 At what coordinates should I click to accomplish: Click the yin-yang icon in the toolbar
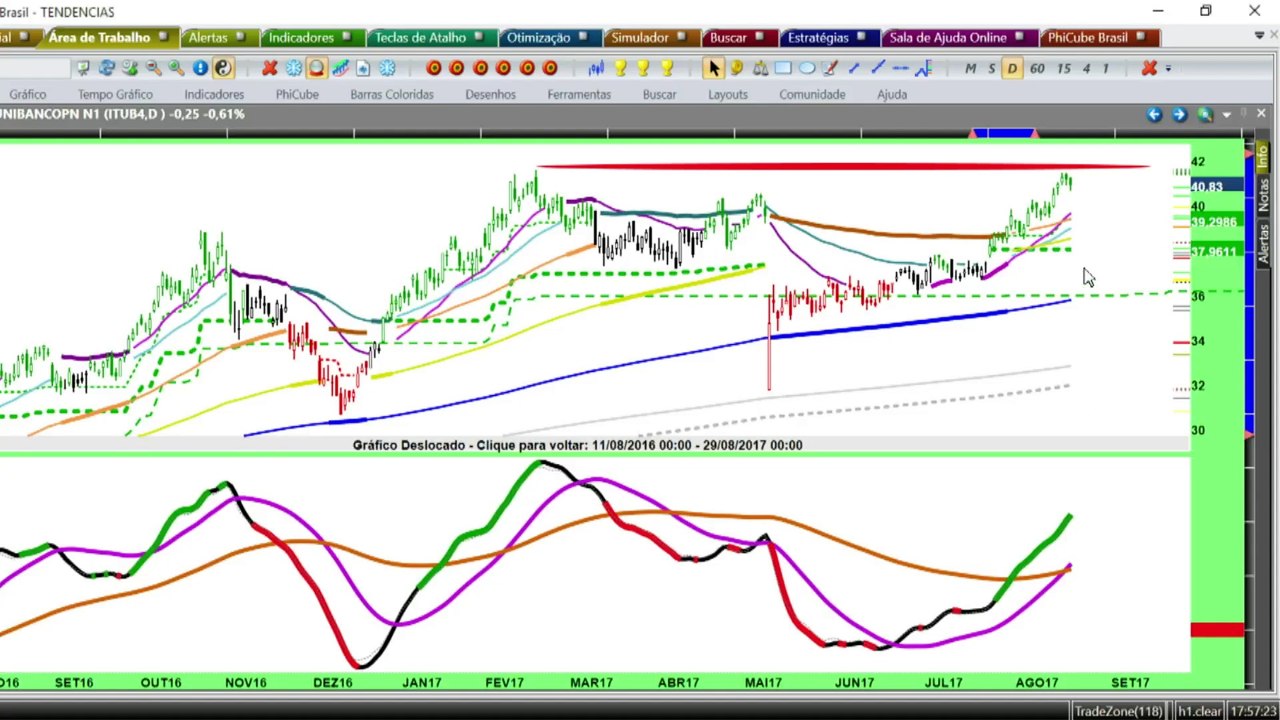(x=223, y=68)
